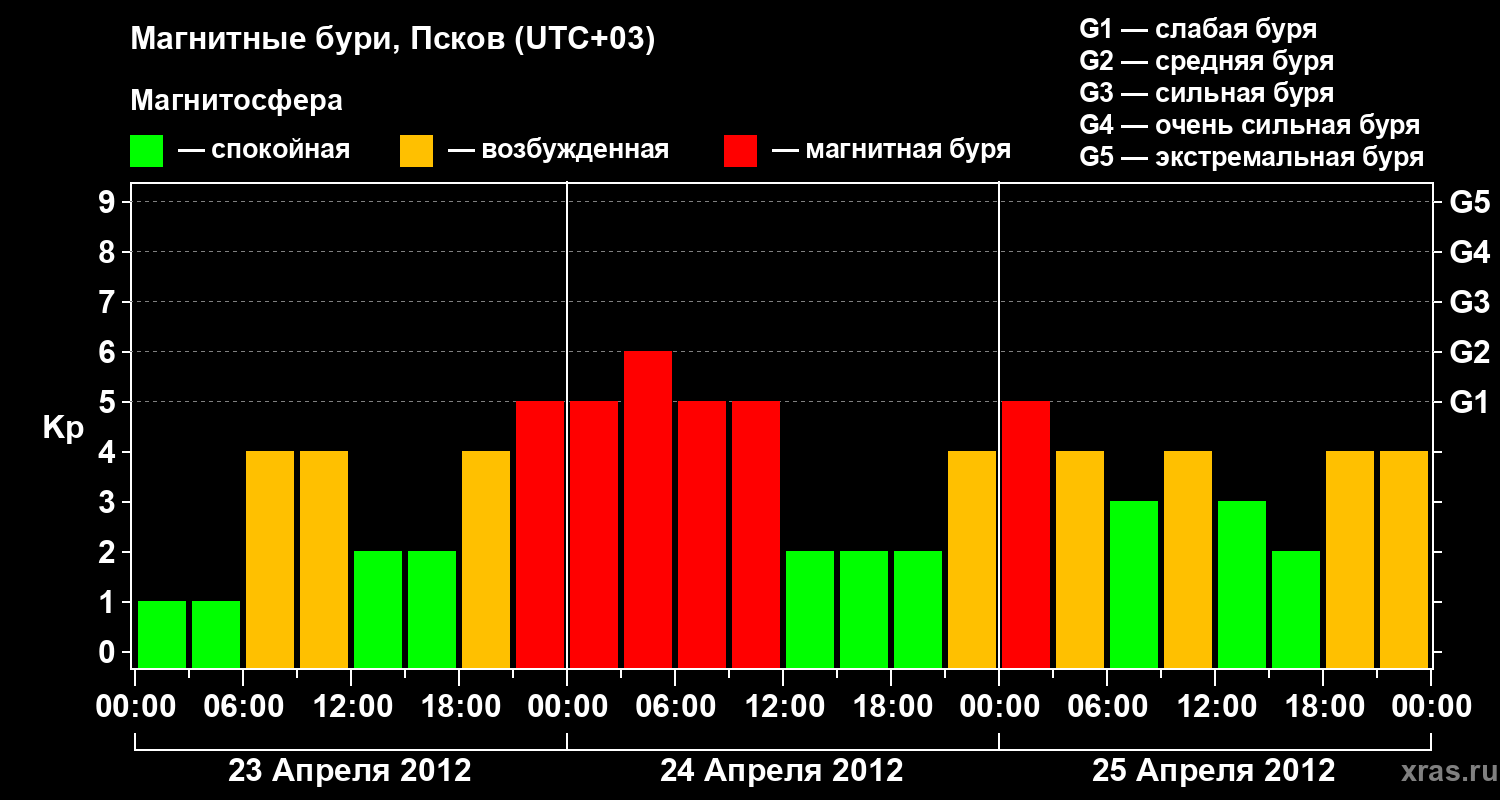
Task: Select the only yellow bar on 24 Апреля
Action: tap(972, 559)
